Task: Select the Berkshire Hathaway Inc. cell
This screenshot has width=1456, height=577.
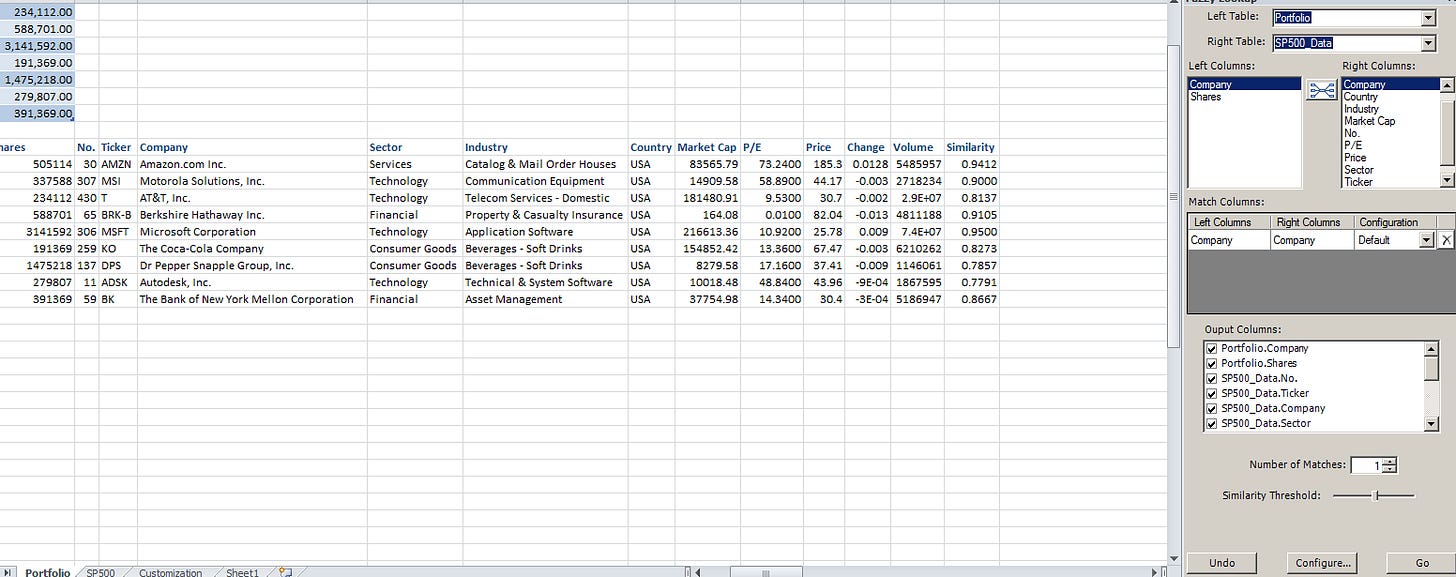Action: click(252, 215)
